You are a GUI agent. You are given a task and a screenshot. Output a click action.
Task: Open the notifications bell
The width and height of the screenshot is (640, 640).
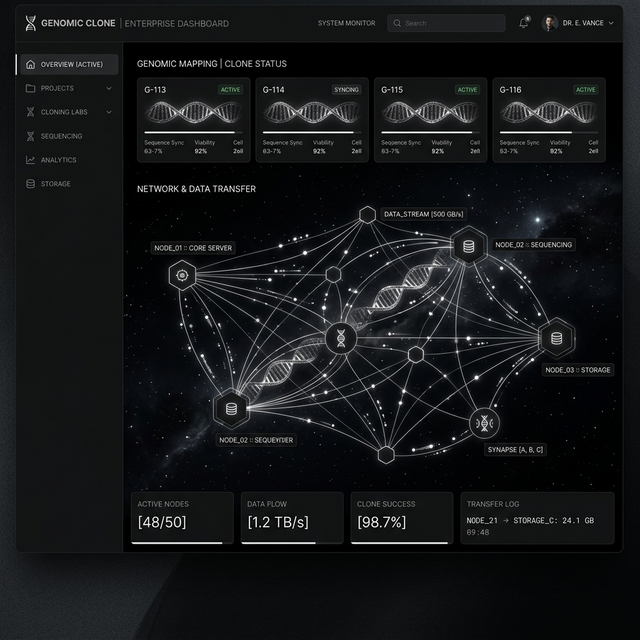pyautogui.click(x=524, y=23)
